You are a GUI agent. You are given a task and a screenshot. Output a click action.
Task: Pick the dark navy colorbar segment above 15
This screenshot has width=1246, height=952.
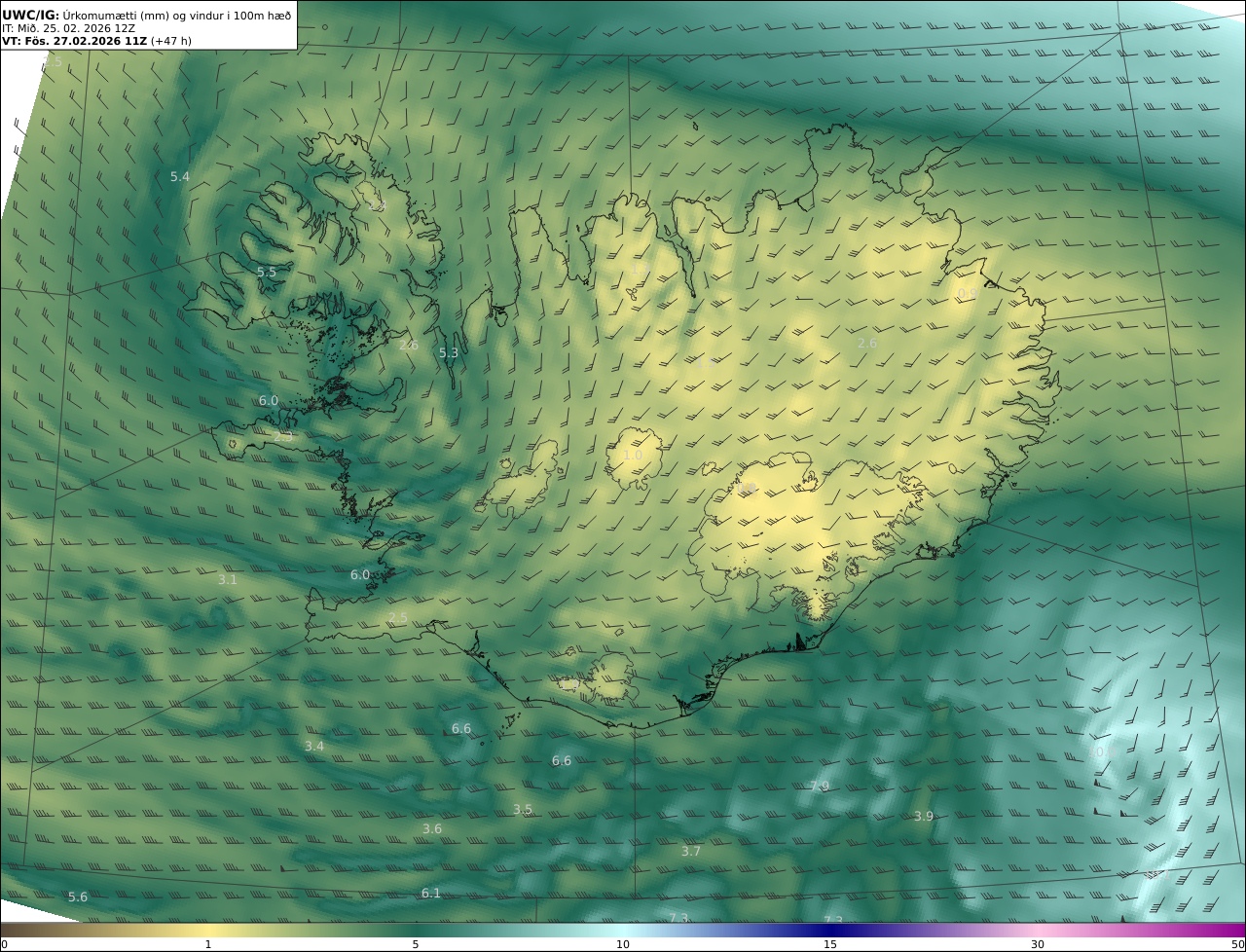(x=830, y=930)
